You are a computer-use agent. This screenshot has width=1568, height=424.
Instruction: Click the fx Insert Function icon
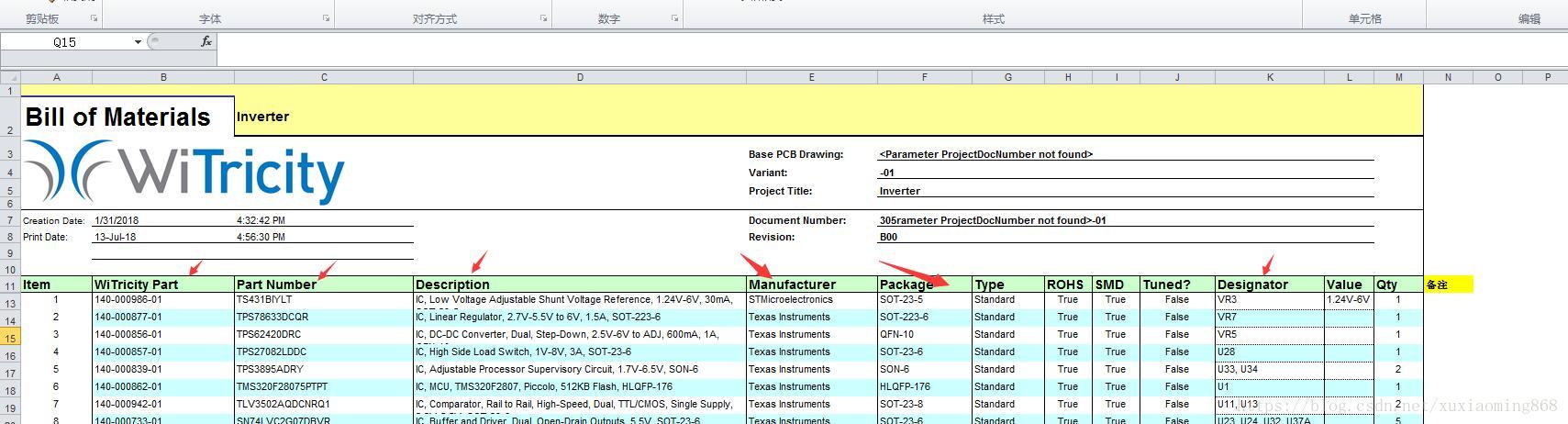point(206,41)
